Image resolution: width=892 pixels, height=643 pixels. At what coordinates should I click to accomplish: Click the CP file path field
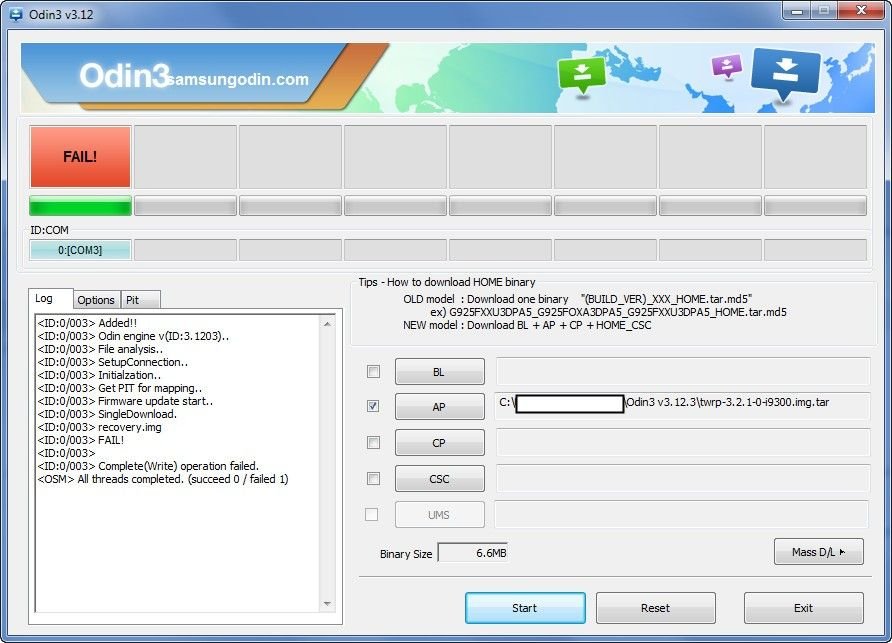coord(683,442)
